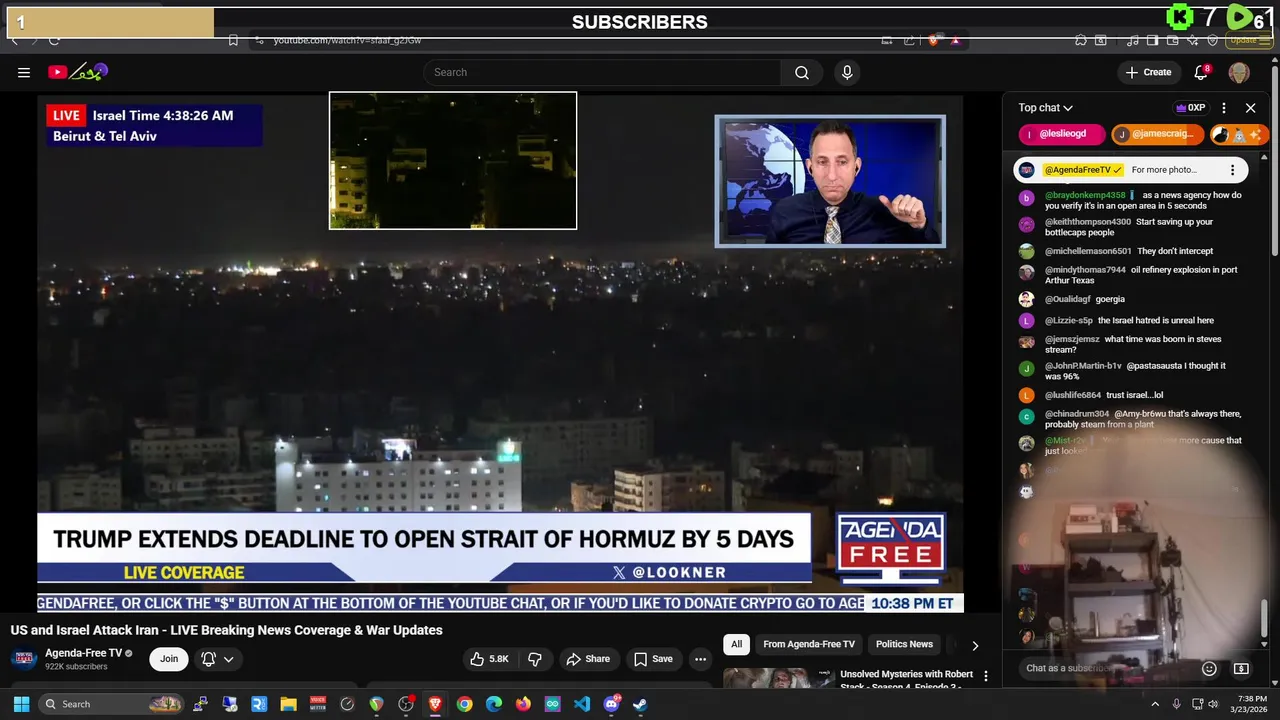Reload the page in the browser

pyautogui.click(x=54, y=40)
